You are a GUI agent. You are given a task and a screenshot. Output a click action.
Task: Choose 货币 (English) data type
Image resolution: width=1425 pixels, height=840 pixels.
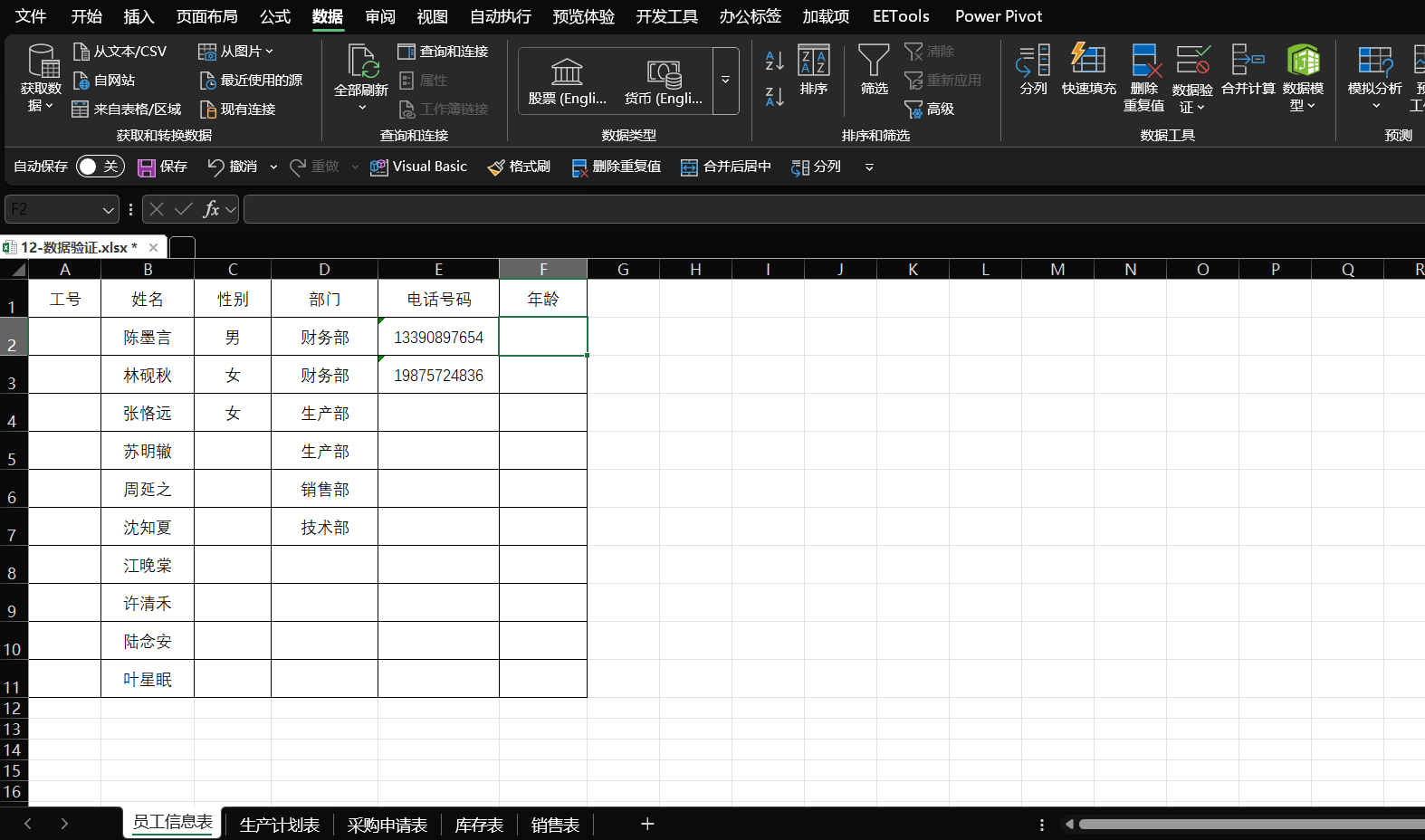pyautogui.click(x=664, y=81)
